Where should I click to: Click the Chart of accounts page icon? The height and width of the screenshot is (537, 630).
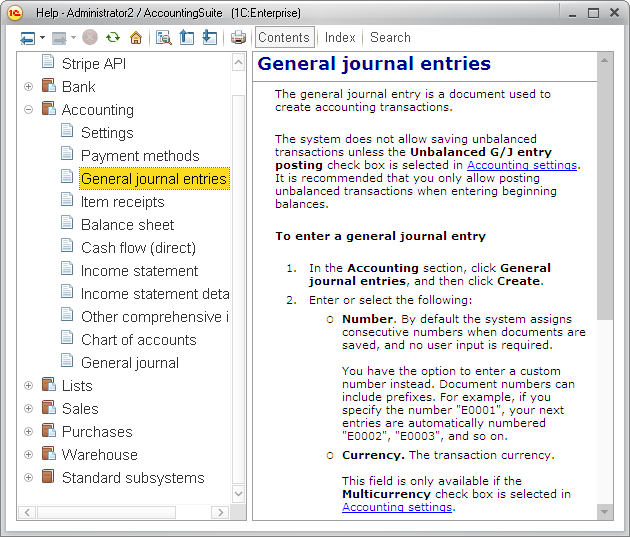coord(67,337)
